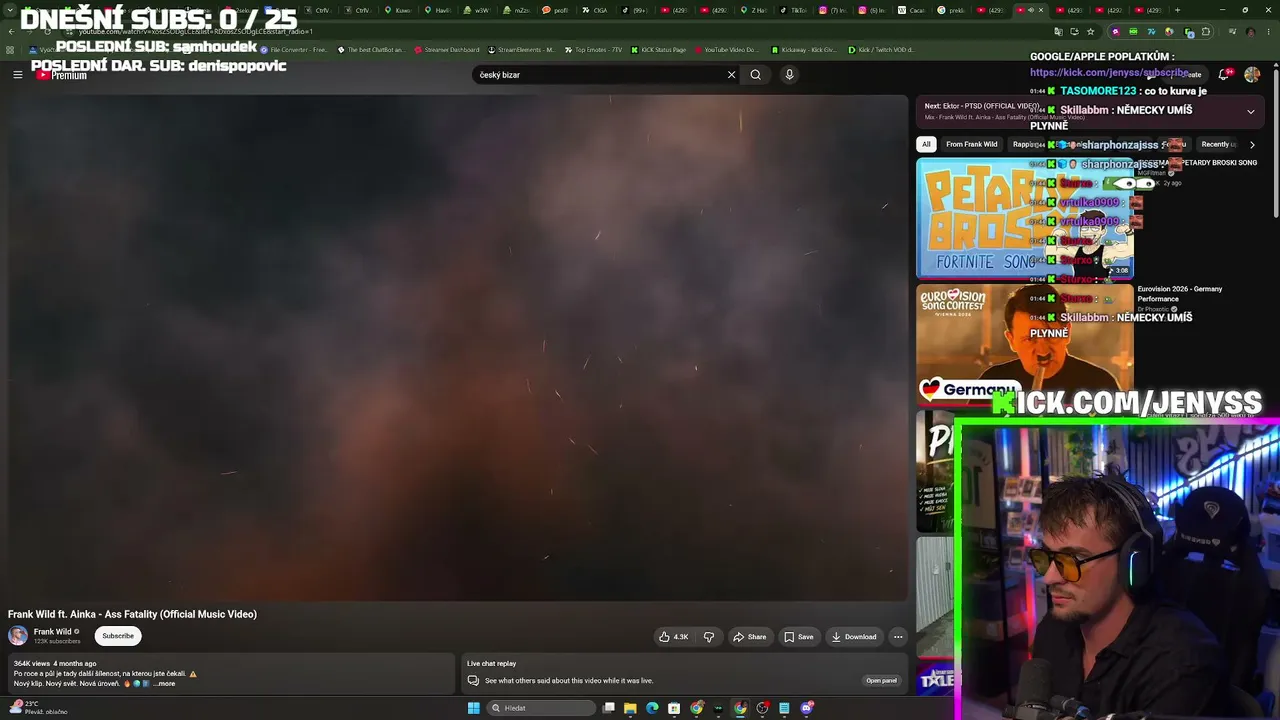Open the three-dot more actions menu
Screen dimensions: 1280x720
tap(898, 637)
